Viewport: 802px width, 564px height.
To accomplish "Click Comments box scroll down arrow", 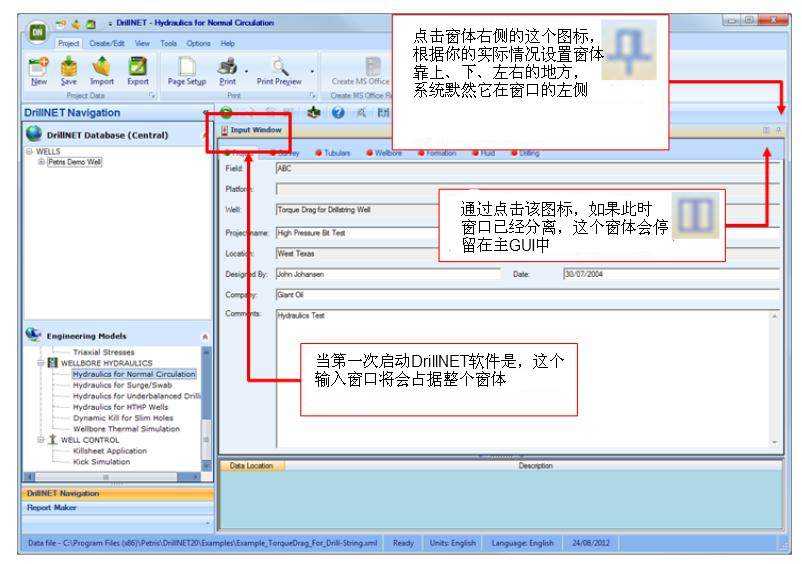I will pyautogui.click(x=775, y=442).
